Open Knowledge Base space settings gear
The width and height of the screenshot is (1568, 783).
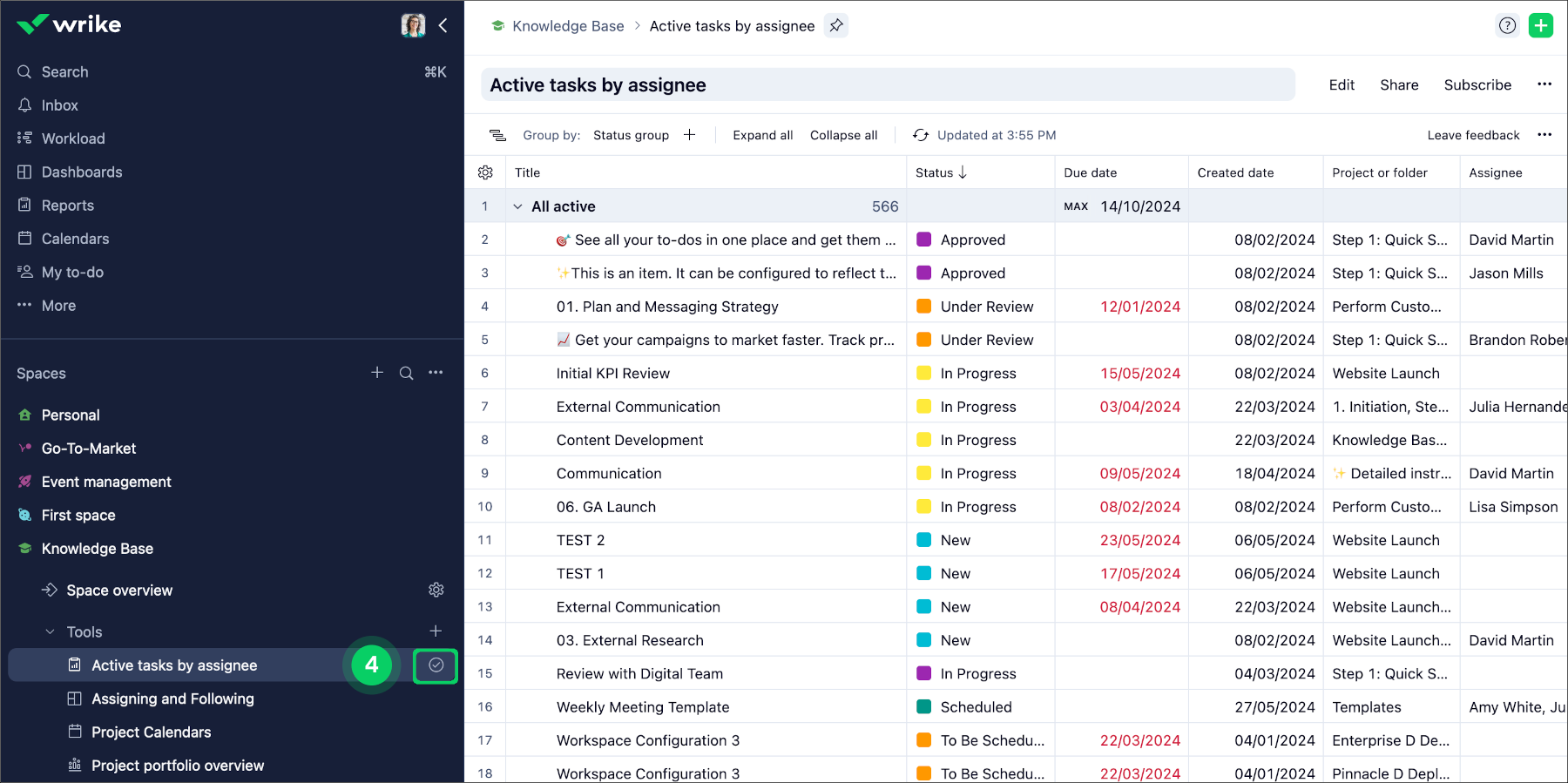[436, 591]
